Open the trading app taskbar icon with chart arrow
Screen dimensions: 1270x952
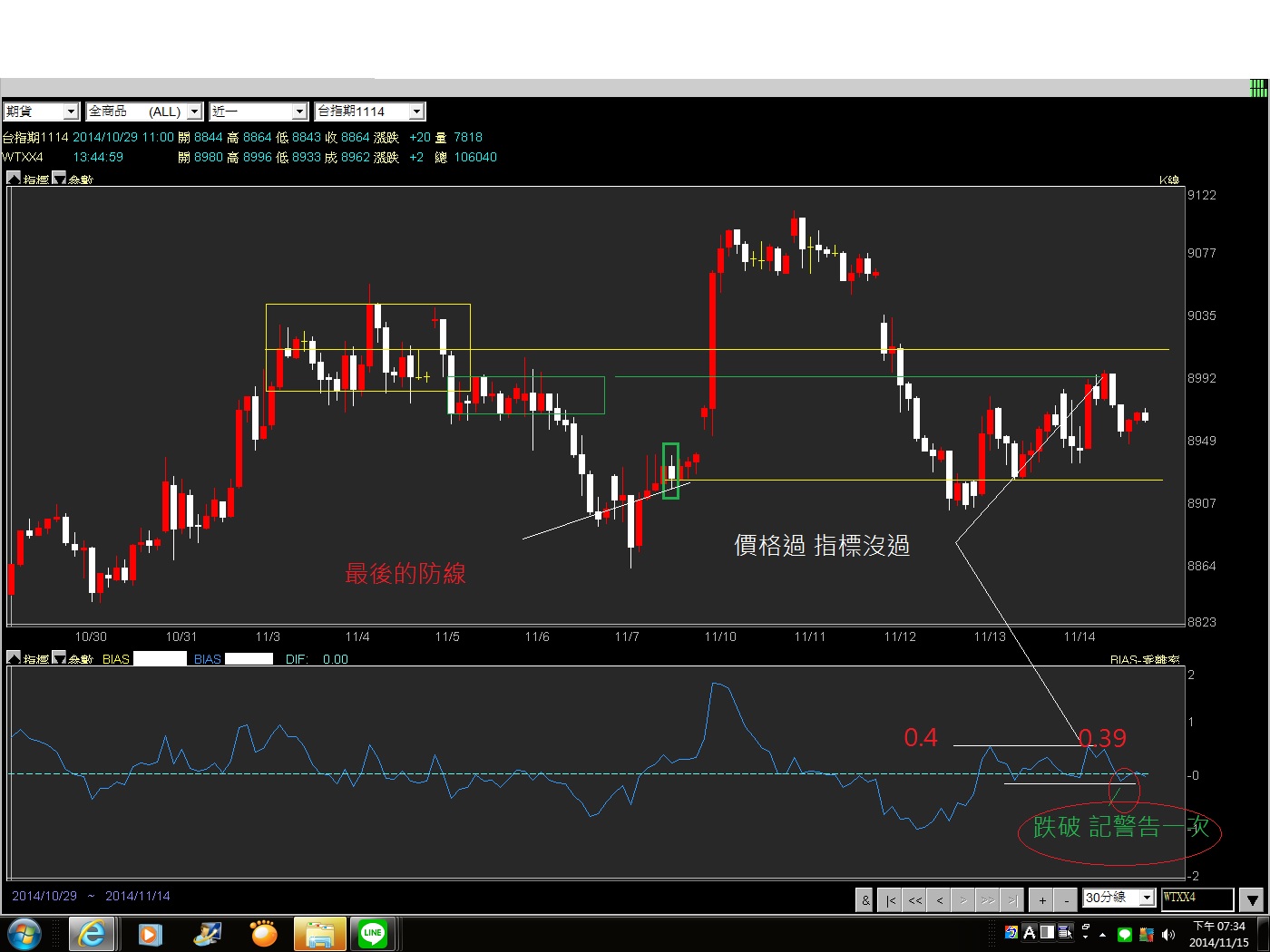208,934
